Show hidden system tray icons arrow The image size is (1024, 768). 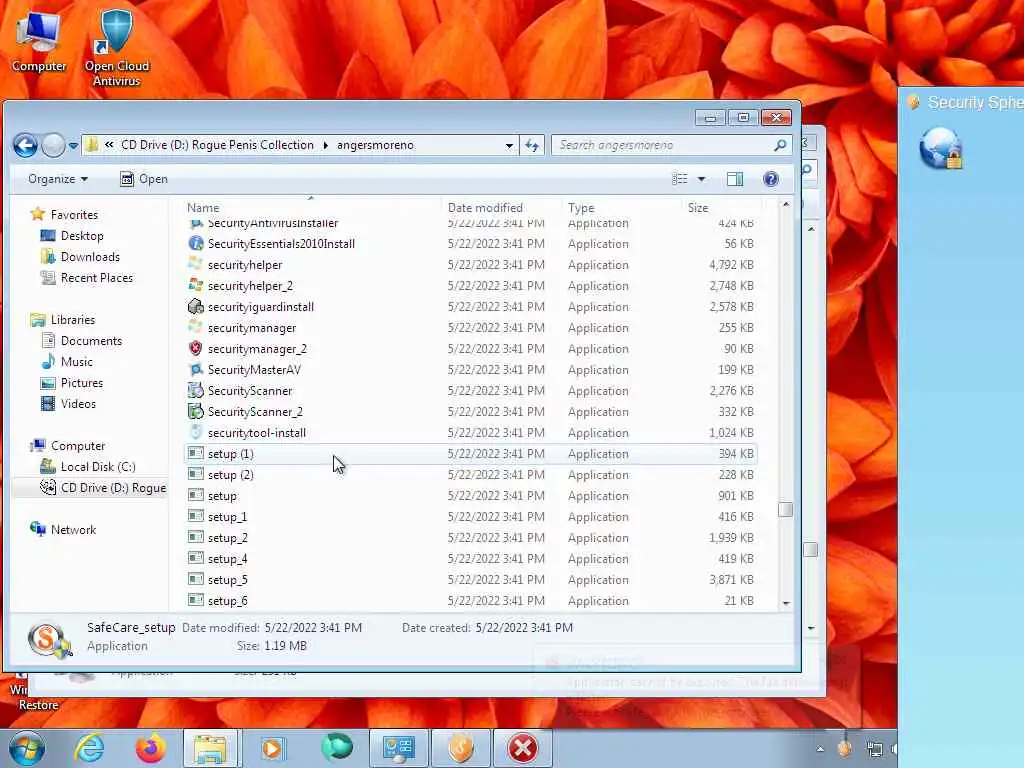coord(820,749)
